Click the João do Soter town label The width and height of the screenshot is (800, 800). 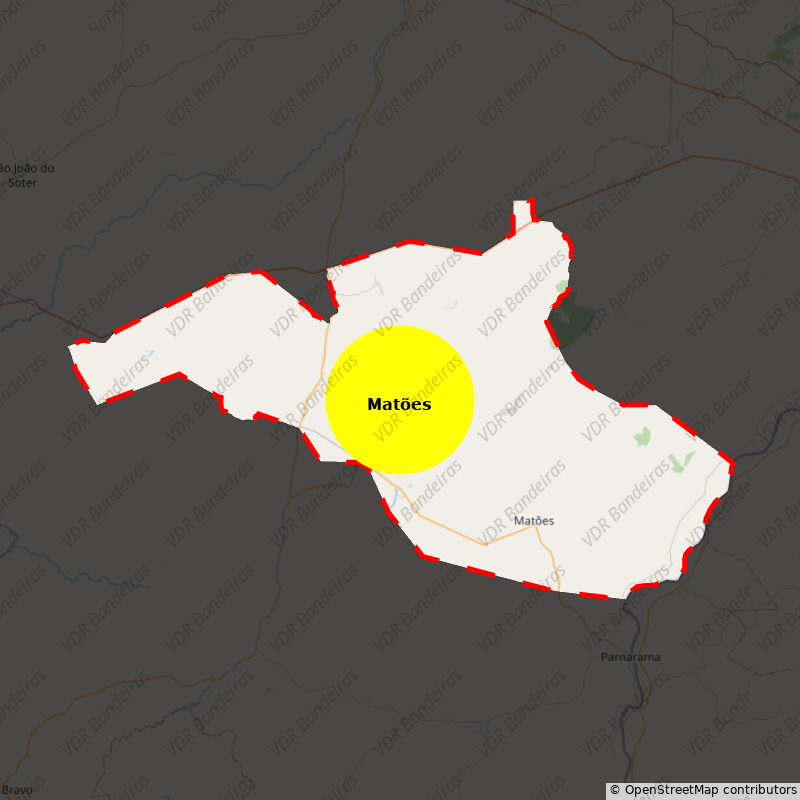click(x=26, y=175)
